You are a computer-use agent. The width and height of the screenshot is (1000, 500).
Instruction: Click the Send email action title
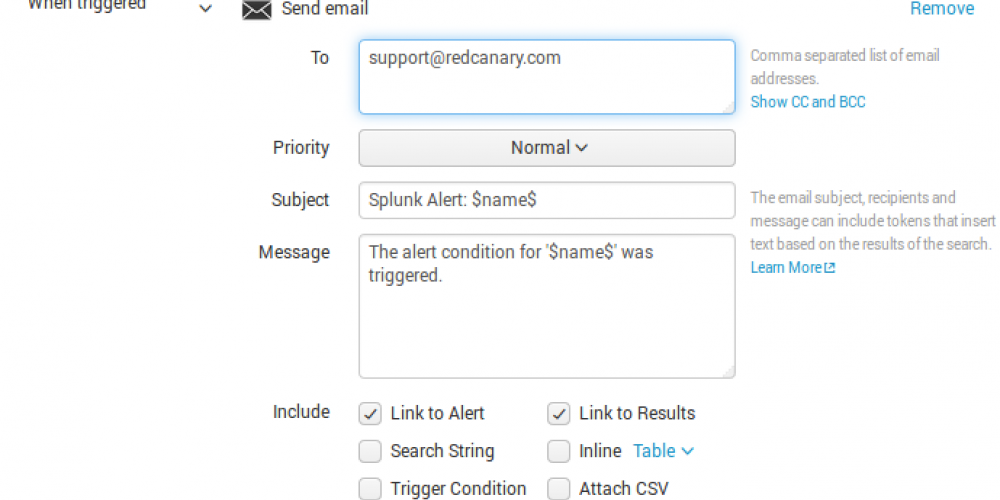click(325, 9)
